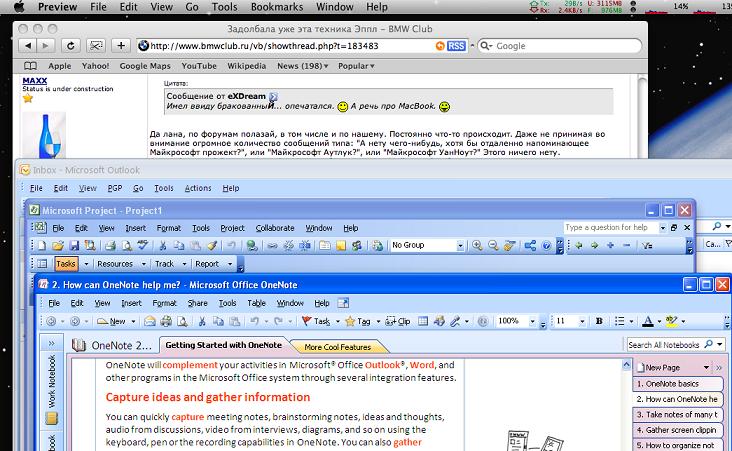
Task: Open the No Group dropdown in Project
Action: [460, 246]
